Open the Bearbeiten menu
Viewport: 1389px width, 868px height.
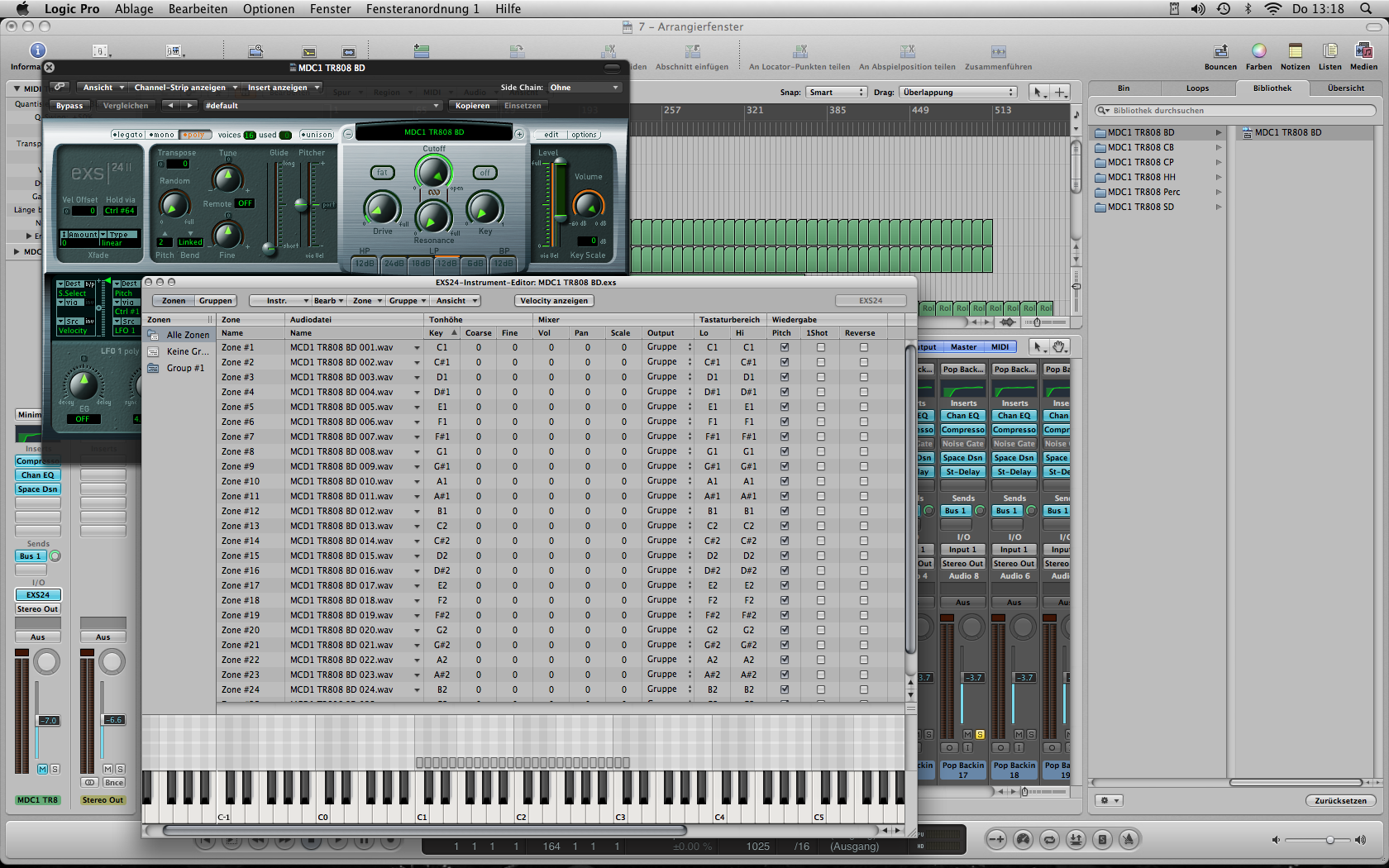198,8
